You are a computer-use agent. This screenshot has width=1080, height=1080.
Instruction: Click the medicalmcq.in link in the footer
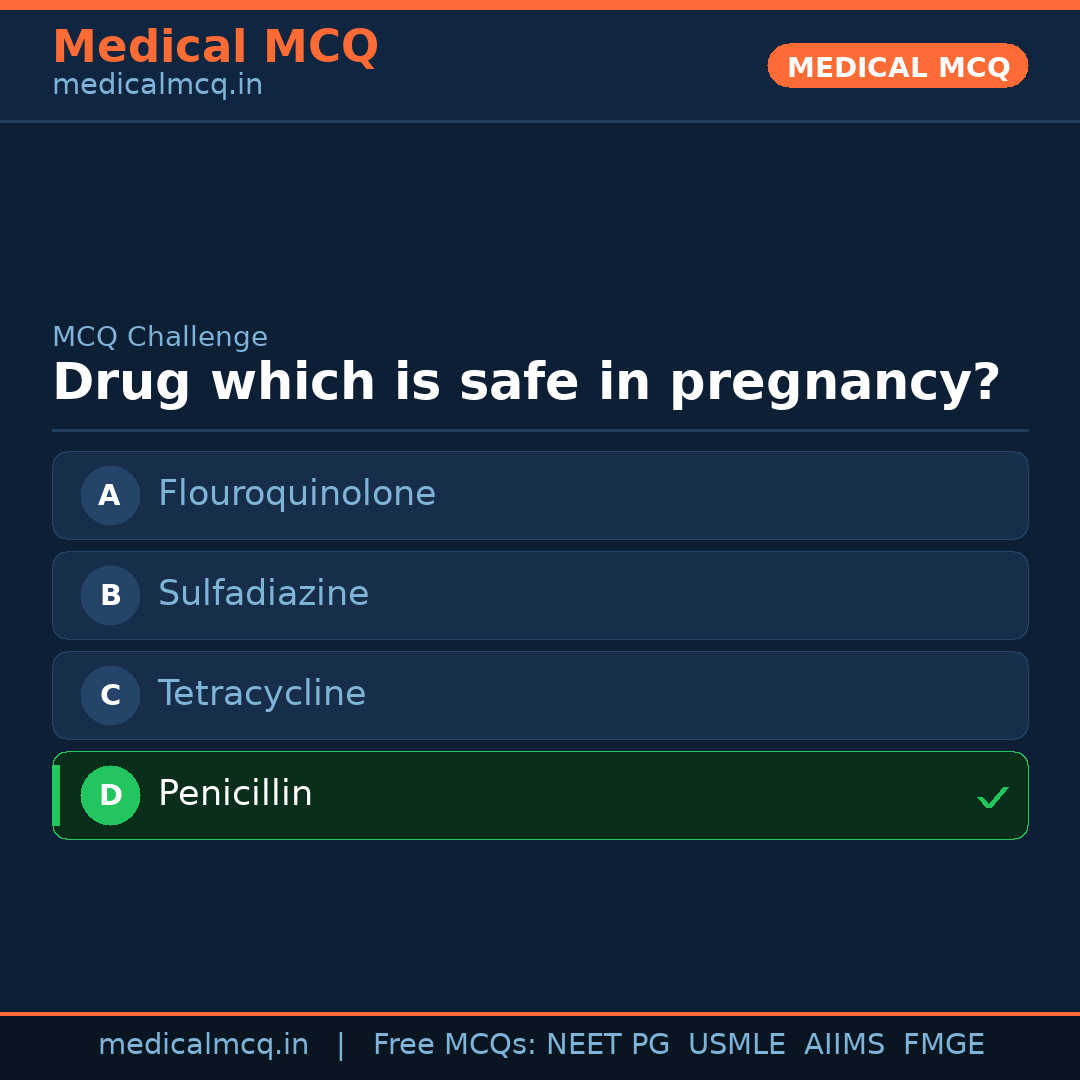coord(204,1044)
